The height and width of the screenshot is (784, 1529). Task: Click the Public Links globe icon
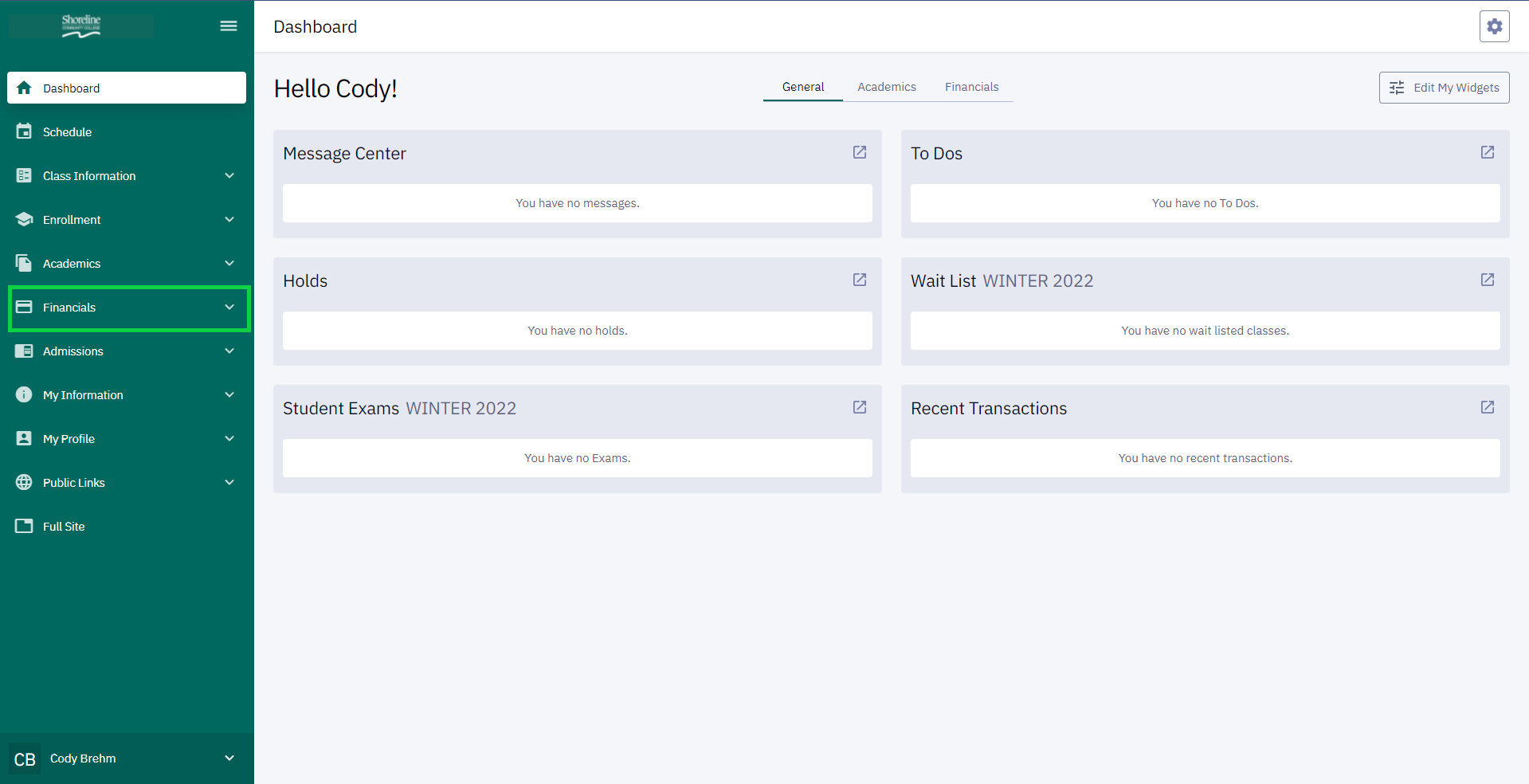click(x=24, y=482)
